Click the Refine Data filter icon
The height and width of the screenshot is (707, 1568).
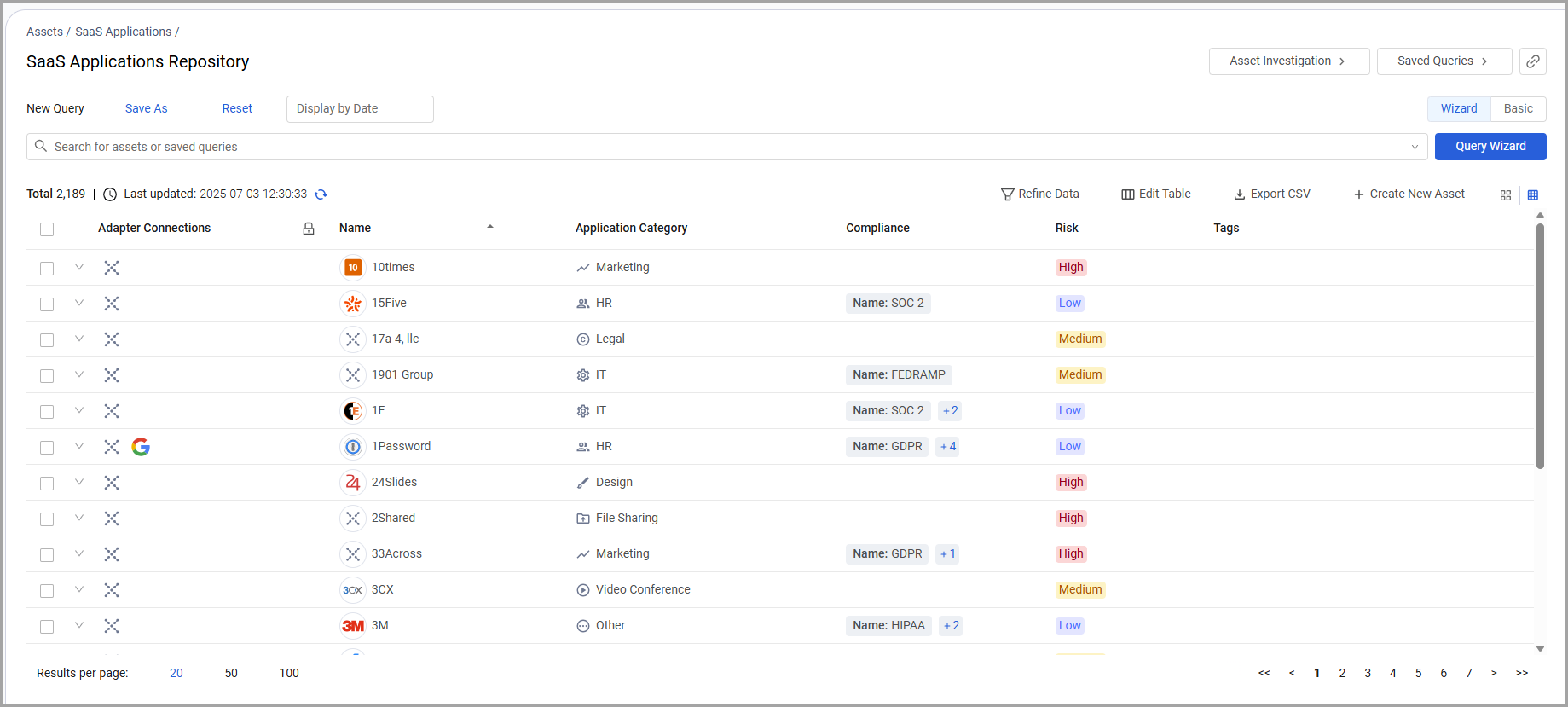click(x=1007, y=194)
